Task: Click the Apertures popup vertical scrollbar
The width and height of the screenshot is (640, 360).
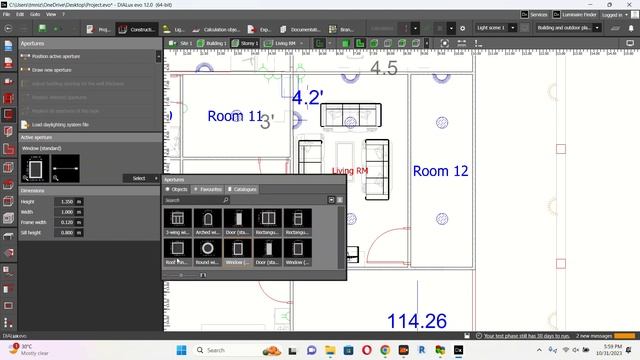Action: click(x=341, y=238)
